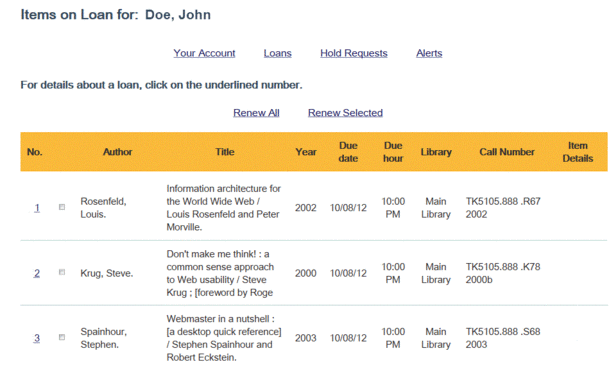The width and height of the screenshot is (616, 369).
Task: Open details for loan number 3
Action: [x=37, y=338]
